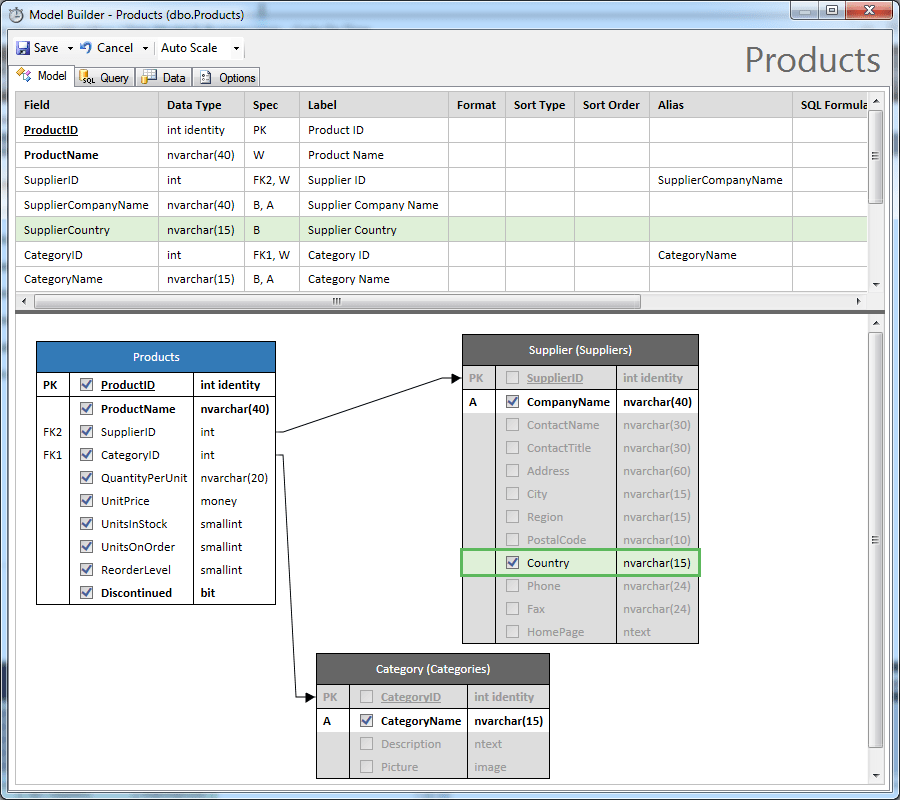Click the Model tab icon
The image size is (900, 800).
point(24,75)
